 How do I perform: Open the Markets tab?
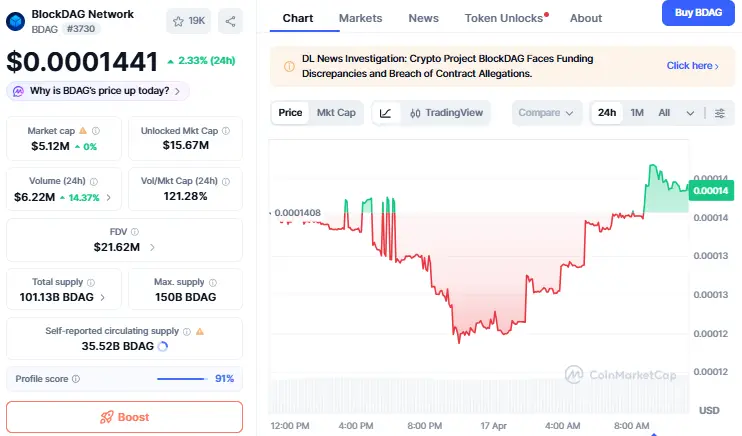(360, 18)
